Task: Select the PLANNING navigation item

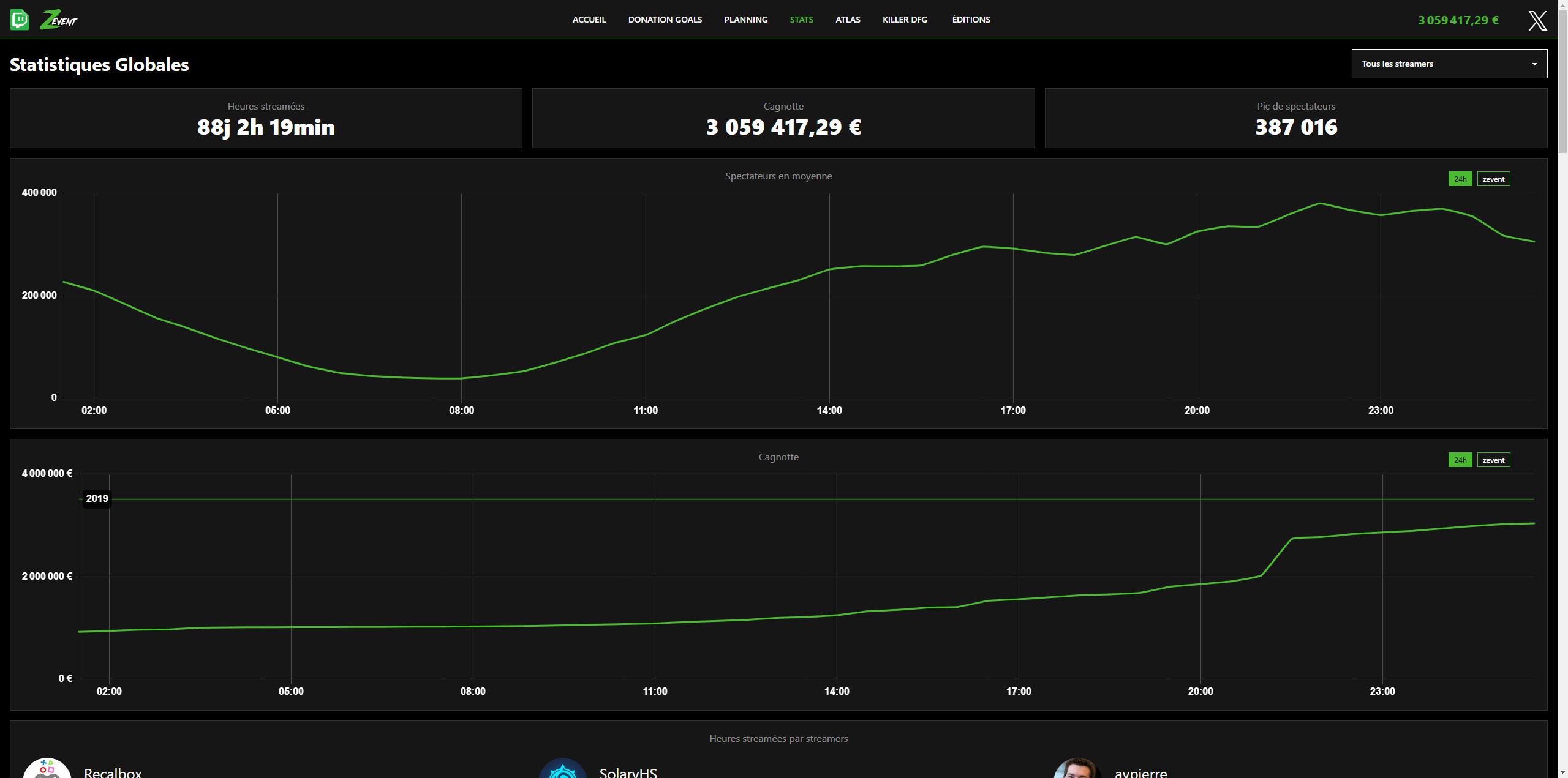Action: click(x=746, y=19)
